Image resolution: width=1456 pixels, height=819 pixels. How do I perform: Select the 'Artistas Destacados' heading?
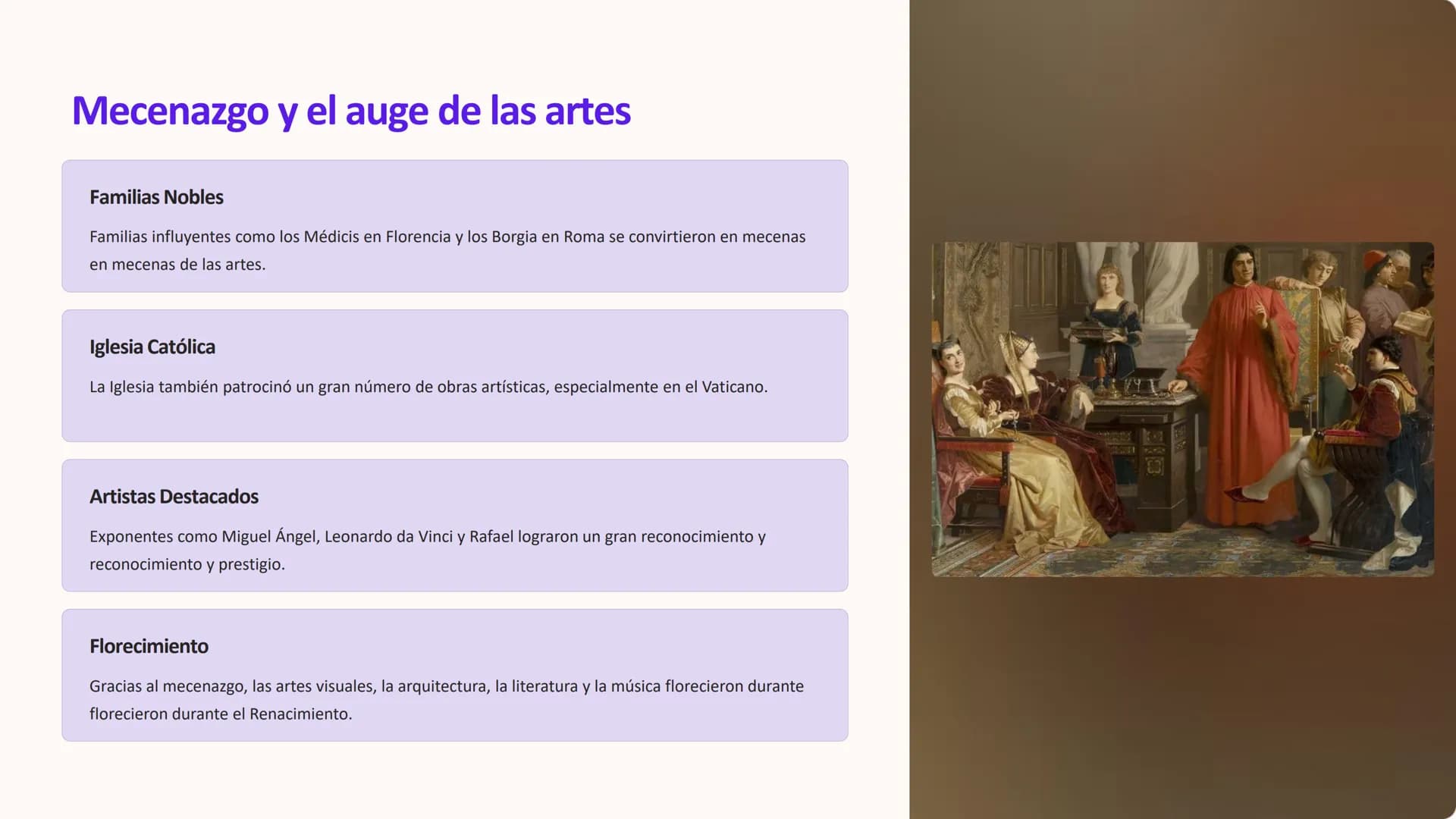tap(174, 497)
